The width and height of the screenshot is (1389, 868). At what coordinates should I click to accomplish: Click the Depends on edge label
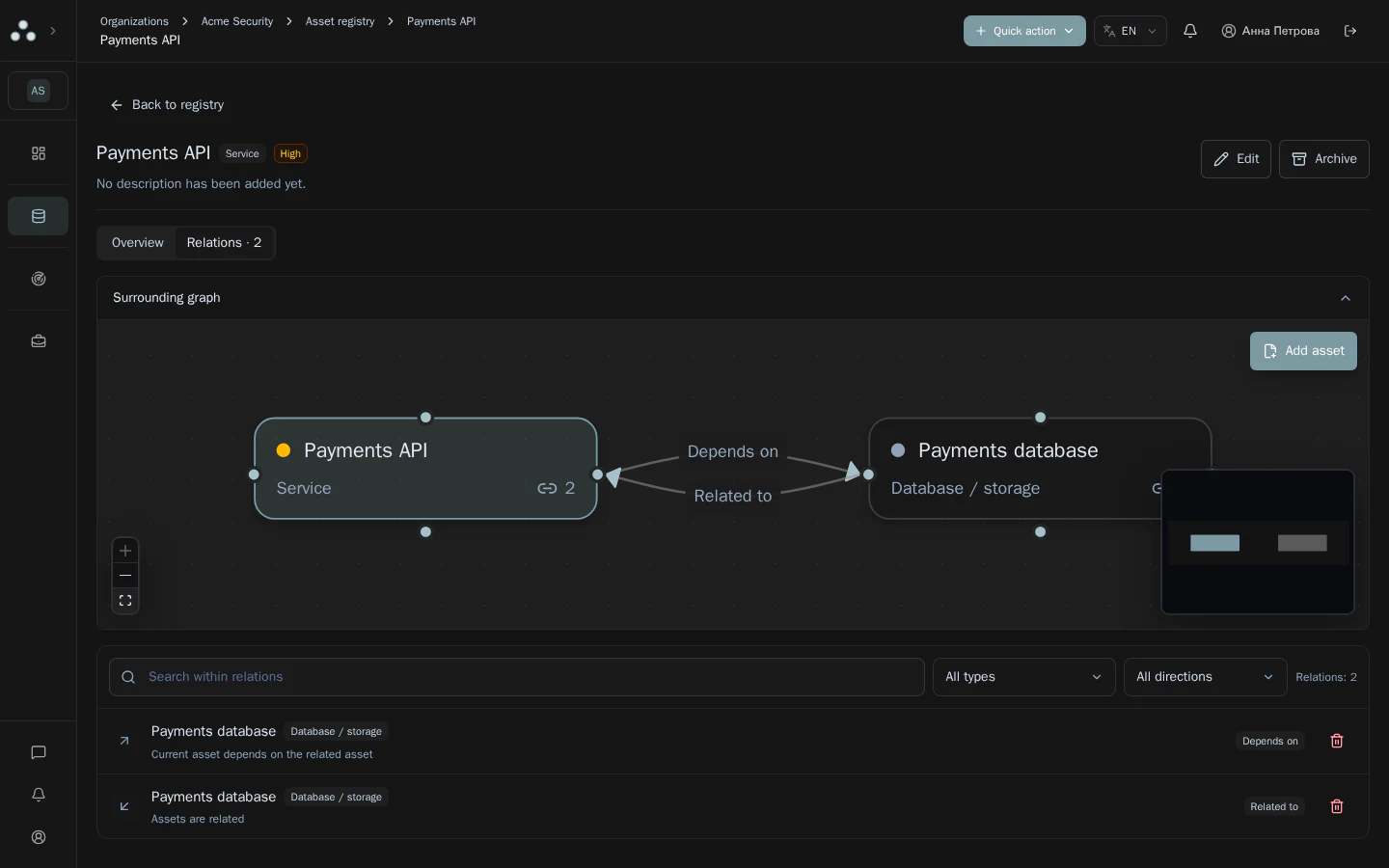tap(733, 452)
